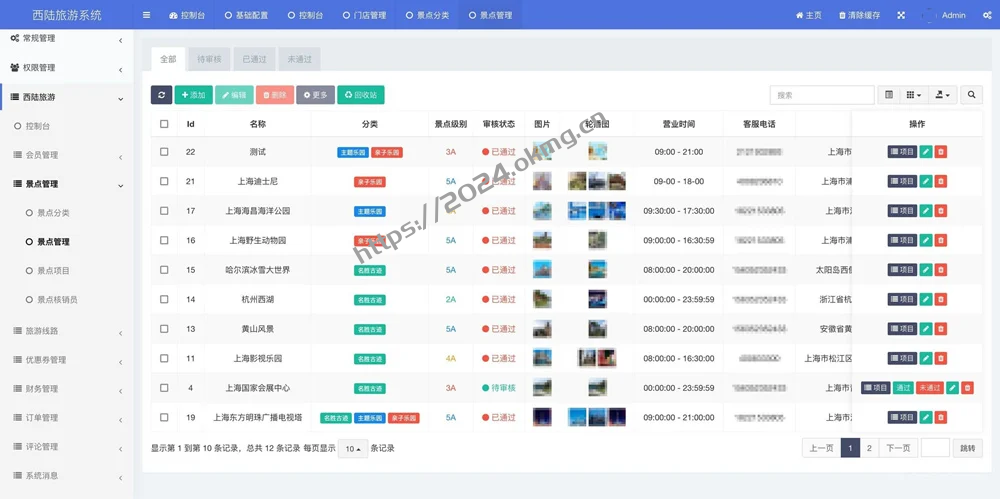This screenshot has width=1000, height=499.
Task: Click edit pencil for 黄山风景 row
Action: click(926, 329)
